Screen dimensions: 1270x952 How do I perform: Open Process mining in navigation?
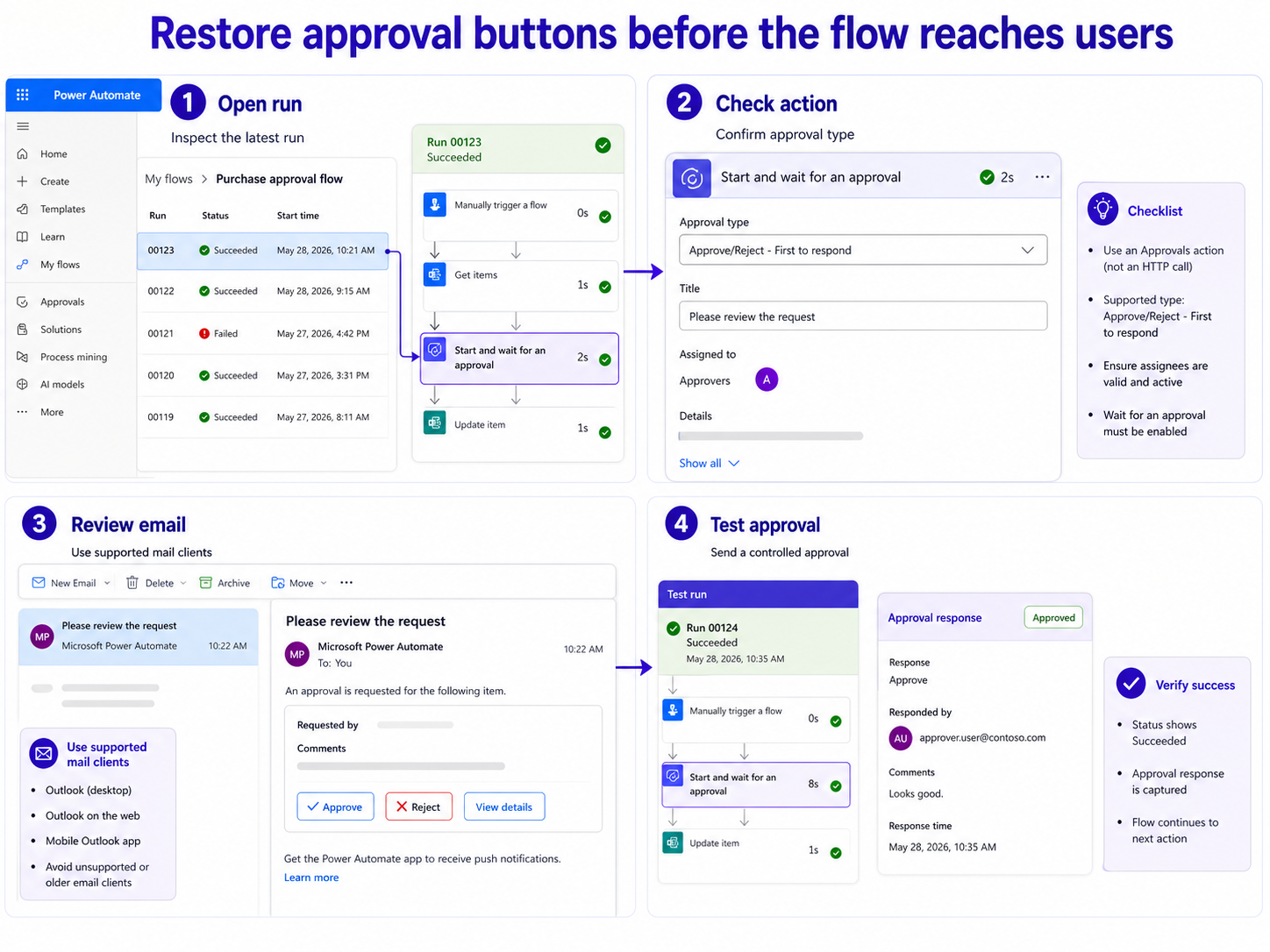click(74, 357)
